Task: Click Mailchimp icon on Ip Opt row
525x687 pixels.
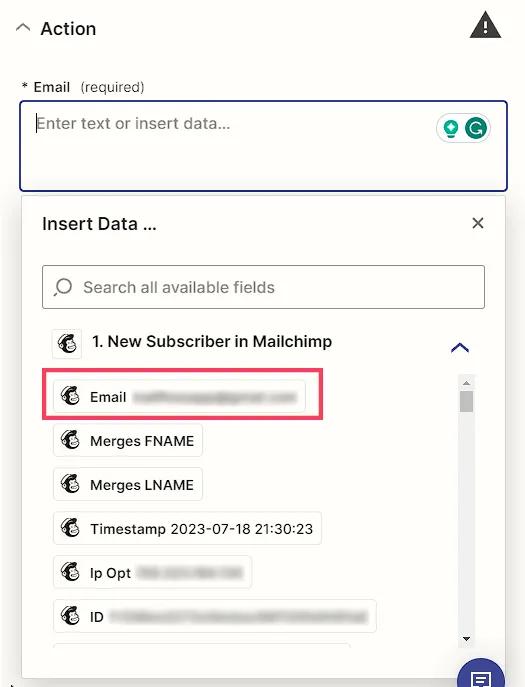Action: pos(70,572)
